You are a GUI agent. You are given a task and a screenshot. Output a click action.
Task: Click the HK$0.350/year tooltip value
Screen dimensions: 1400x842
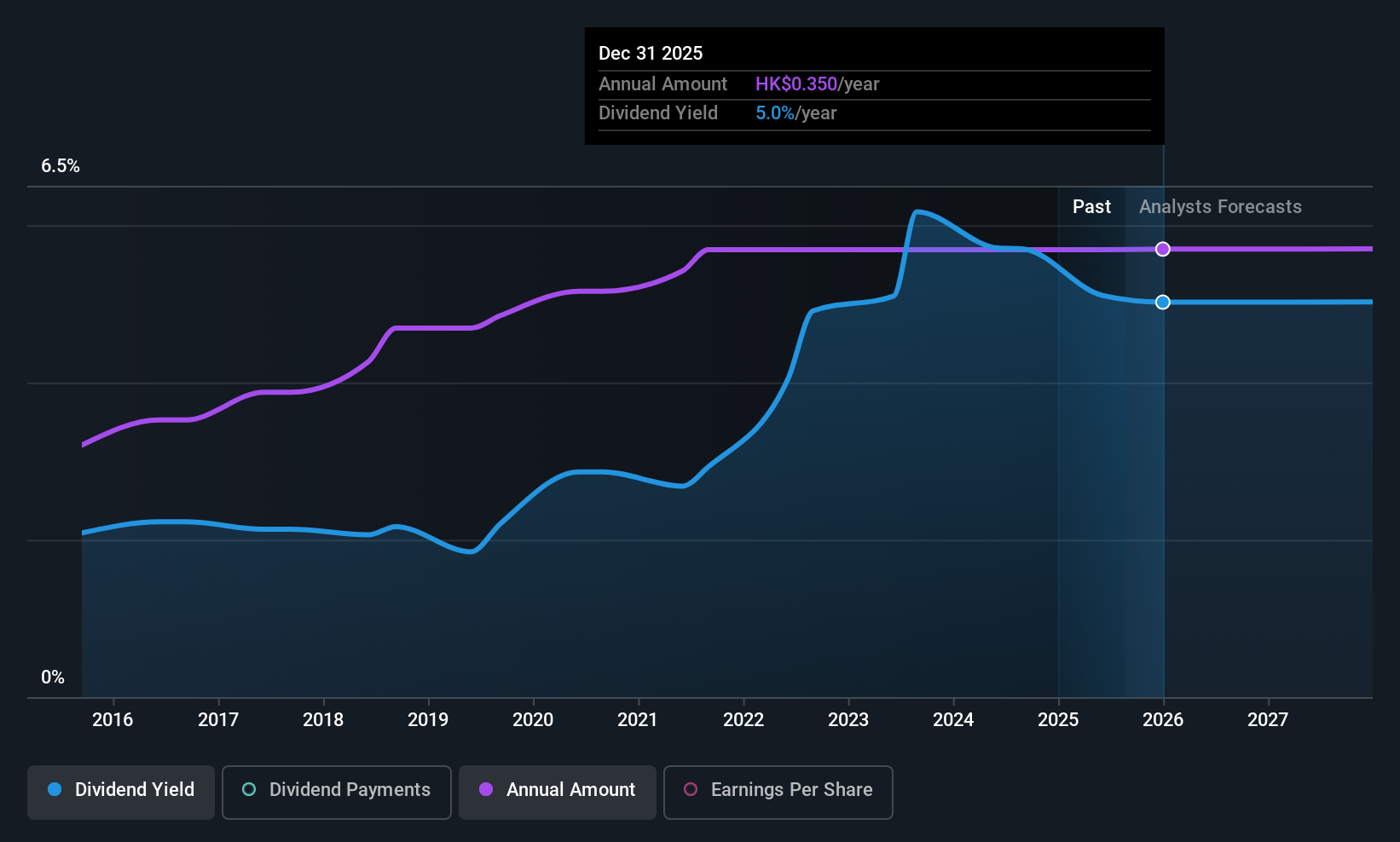click(x=817, y=84)
